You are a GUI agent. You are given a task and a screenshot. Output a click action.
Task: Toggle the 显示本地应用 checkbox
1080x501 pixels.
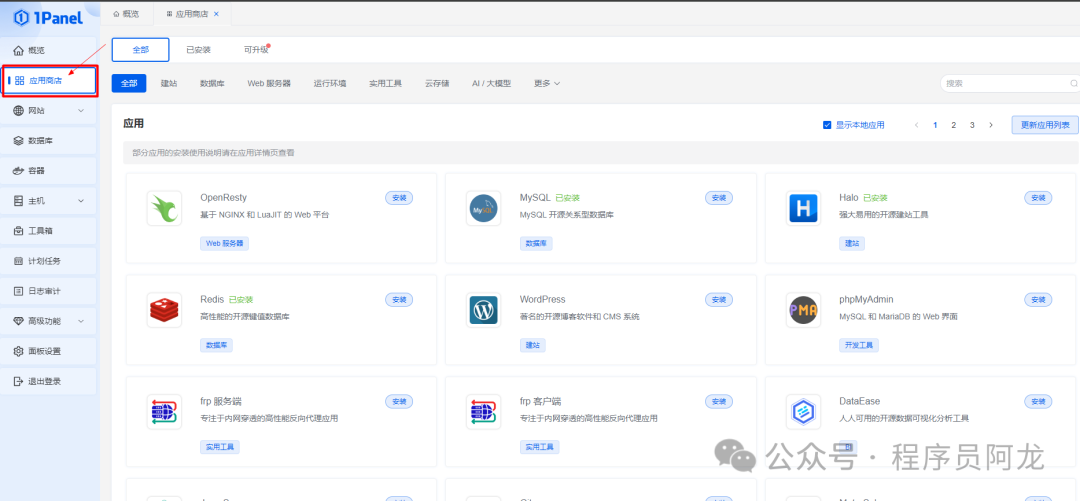coord(827,125)
